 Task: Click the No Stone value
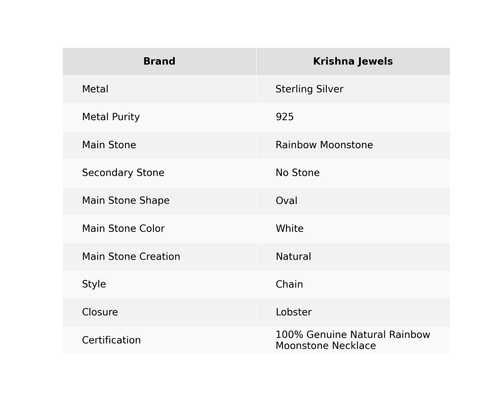[x=298, y=173]
